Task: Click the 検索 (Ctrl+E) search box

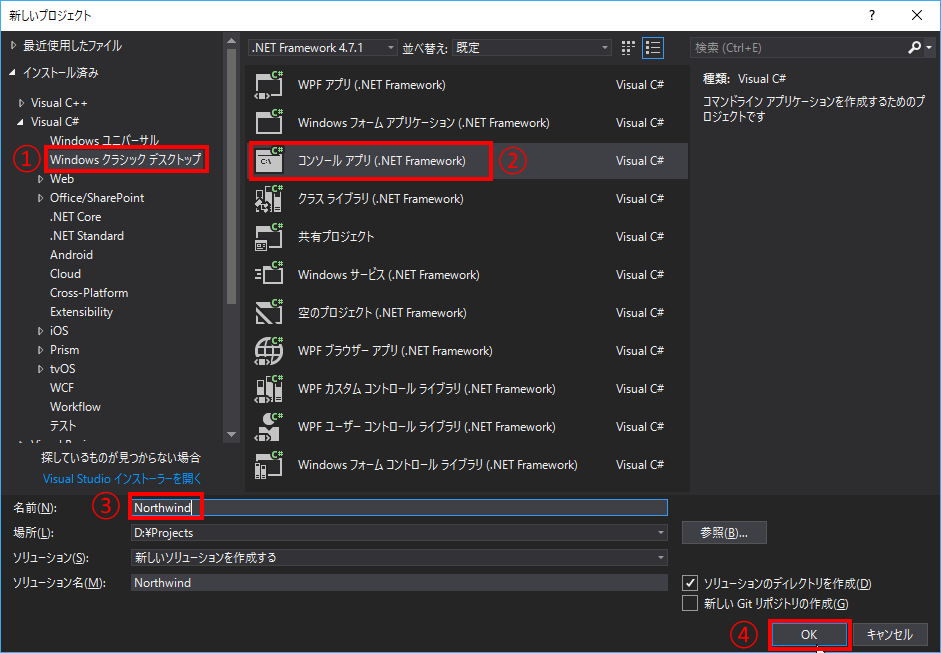Action: (798, 47)
